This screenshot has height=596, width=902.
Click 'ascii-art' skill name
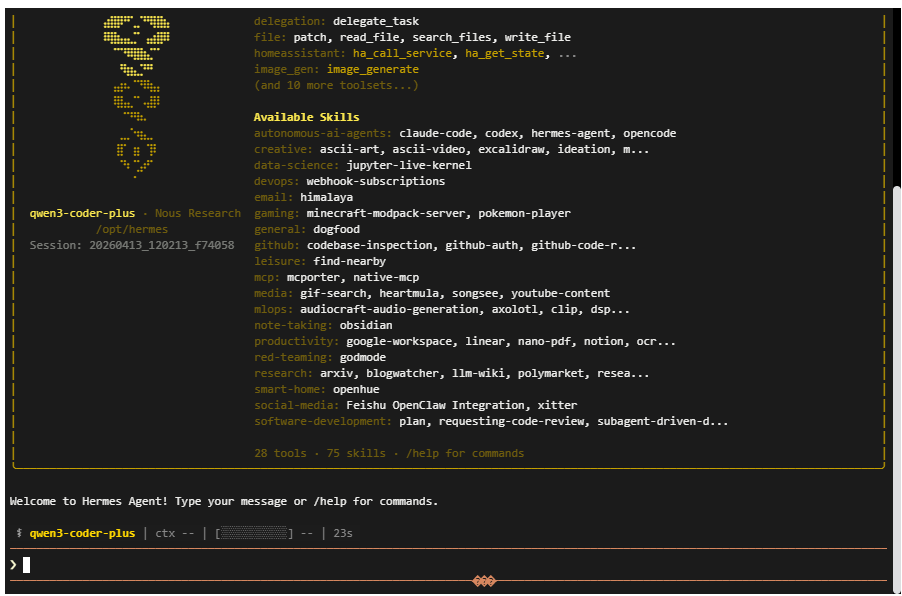(x=349, y=150)
